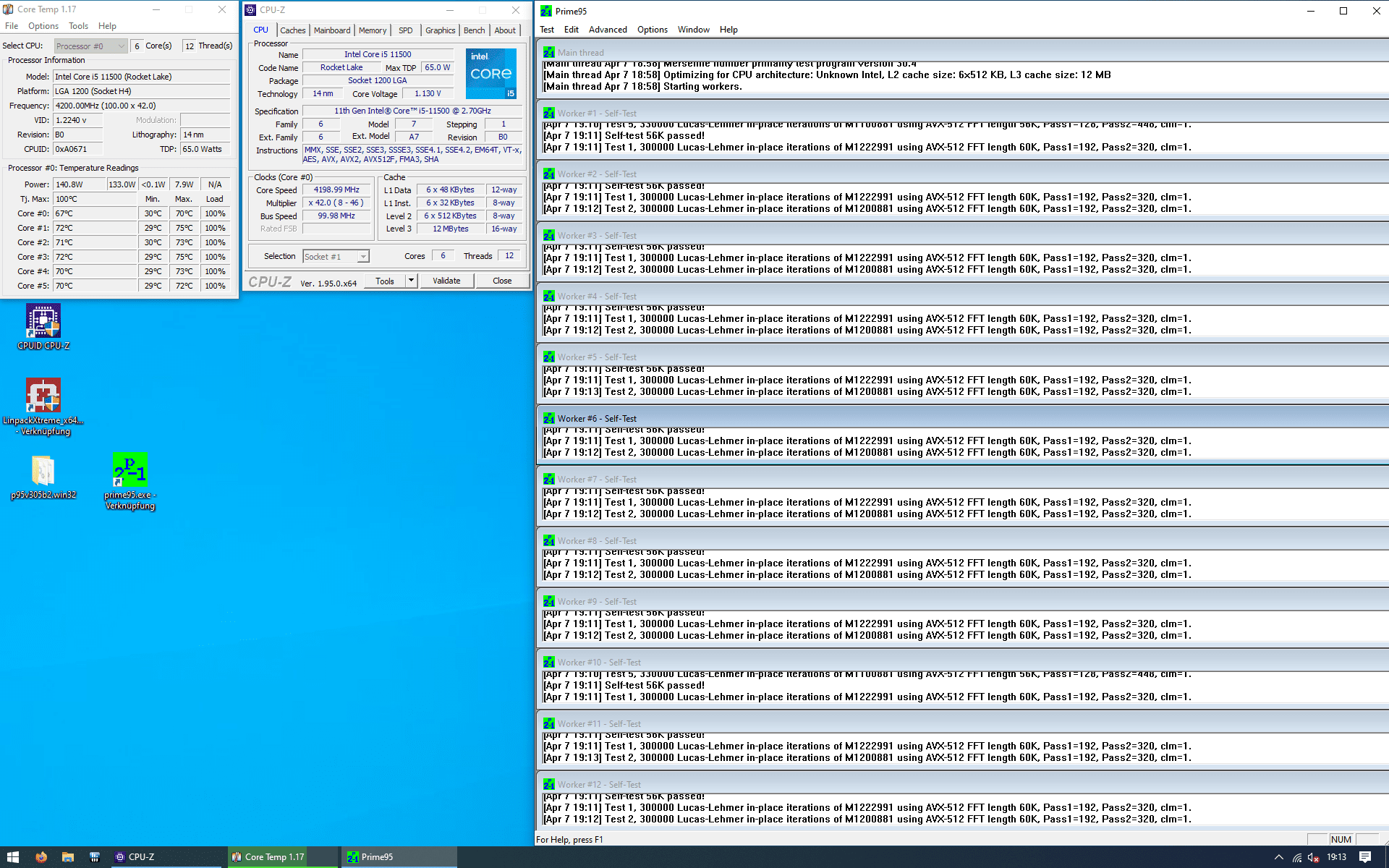Open Prime95 Edit menu
Viewport: 1389px width, 868px height.
[x=572, y=30]
